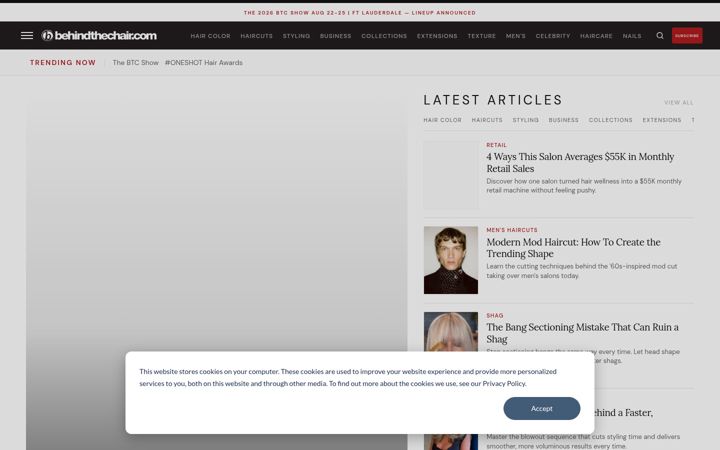Viewport: 720px width, 450px height.
Task: Select Extensions tab under Latest Articles
Action: tap(662, 120)
